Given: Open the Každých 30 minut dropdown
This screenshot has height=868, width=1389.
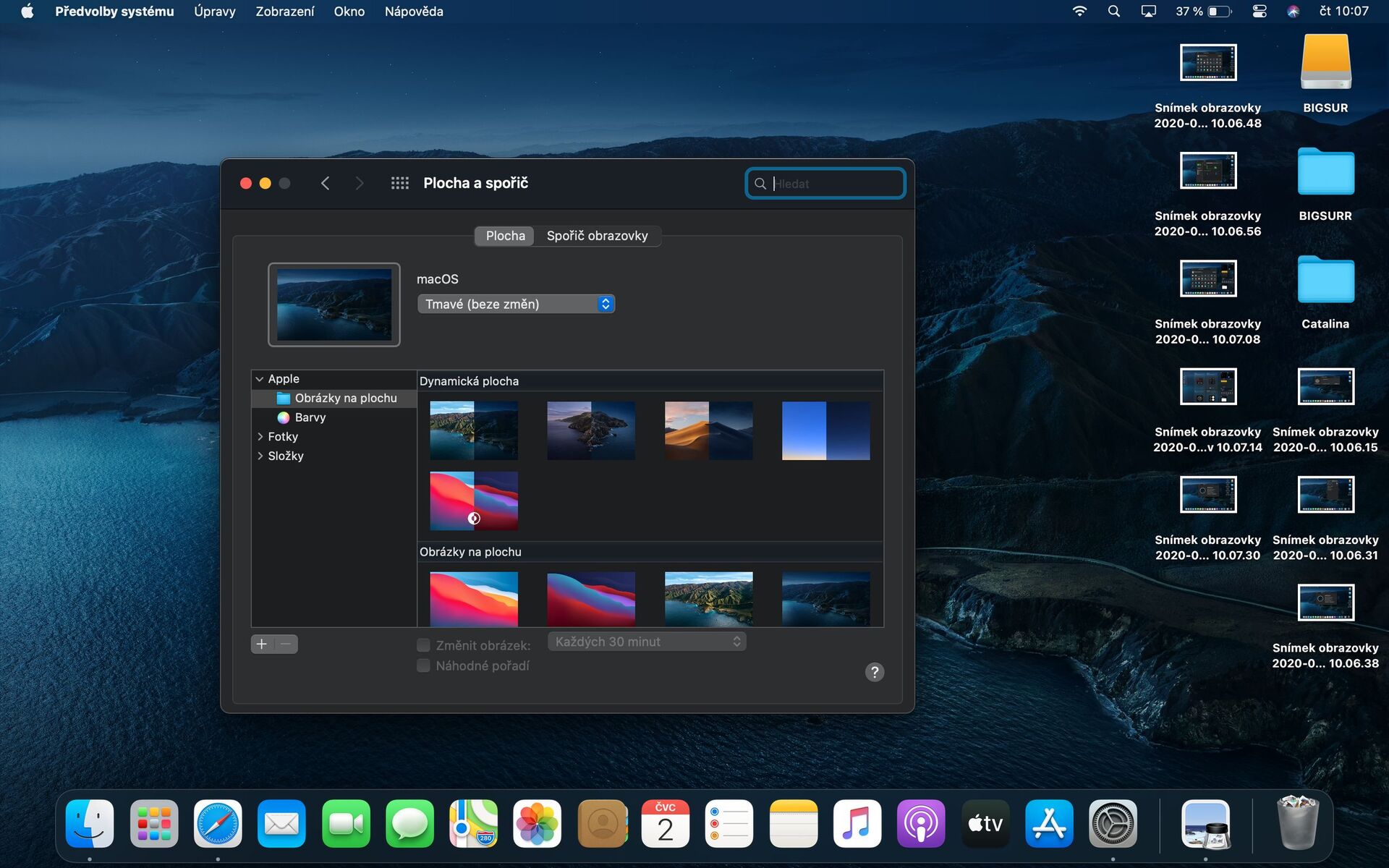Looking at the screenshot, I should click(647, 642).
